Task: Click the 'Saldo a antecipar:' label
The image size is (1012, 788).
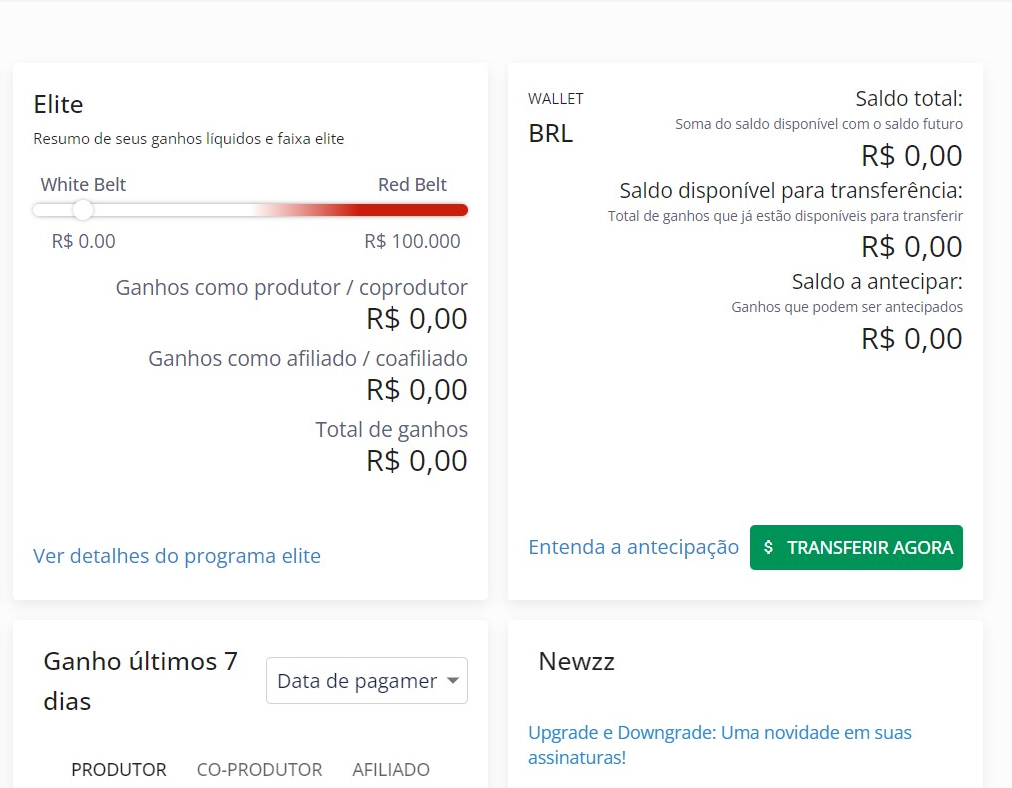Action: pos(876,281)
